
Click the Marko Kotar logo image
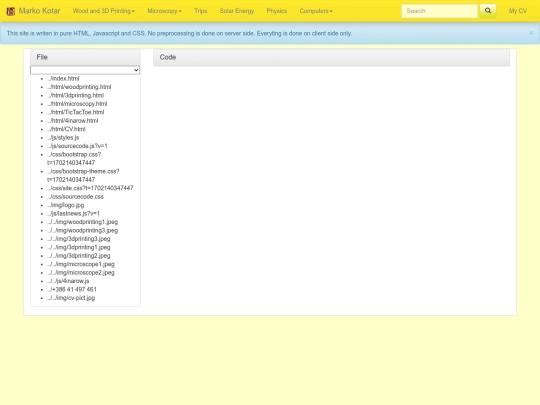(x=11, y=11)
